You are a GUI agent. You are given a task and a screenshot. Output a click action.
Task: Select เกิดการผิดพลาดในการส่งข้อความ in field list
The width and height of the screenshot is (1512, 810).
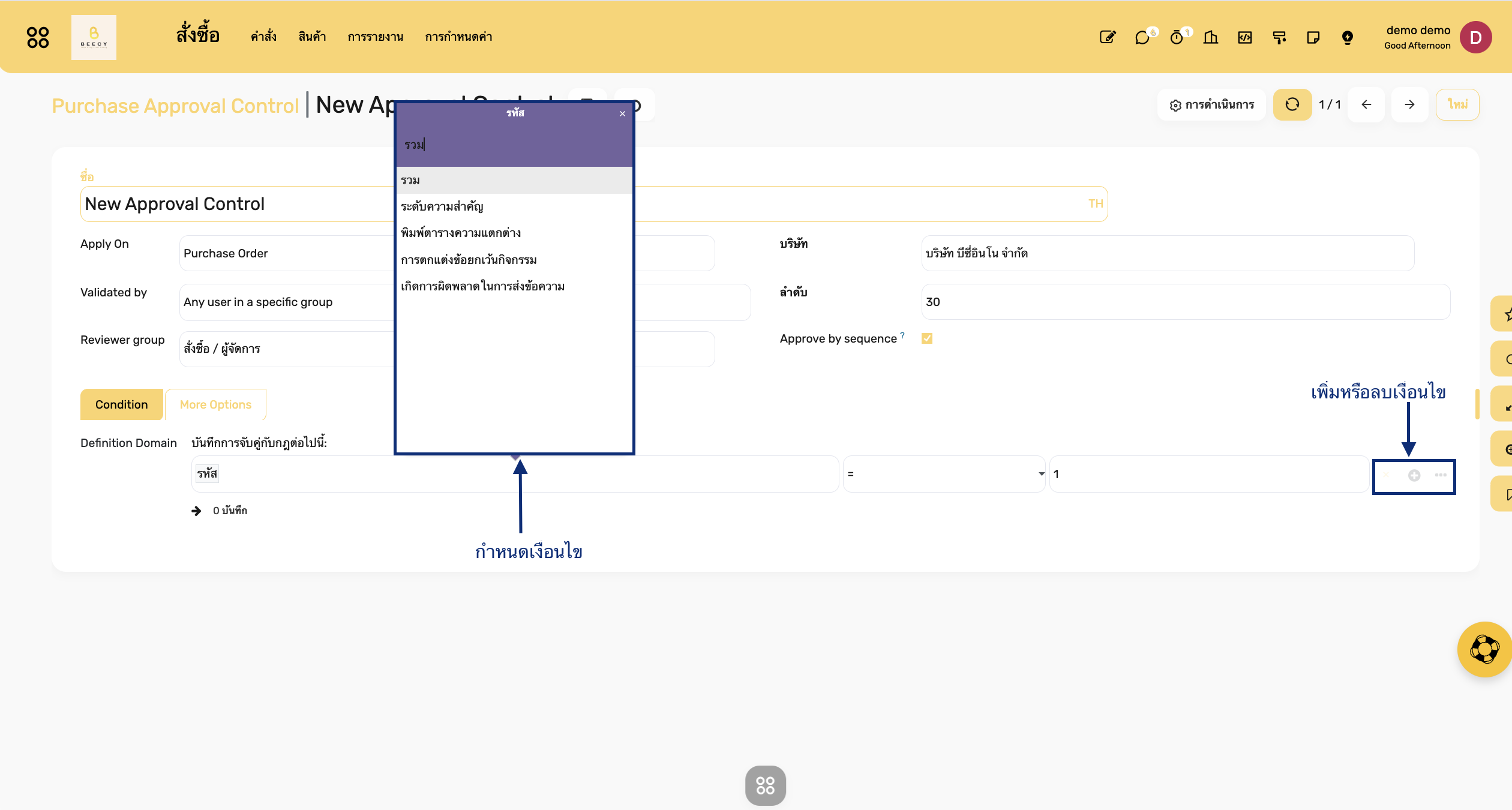pyautogui.click(x=514, y=286)
